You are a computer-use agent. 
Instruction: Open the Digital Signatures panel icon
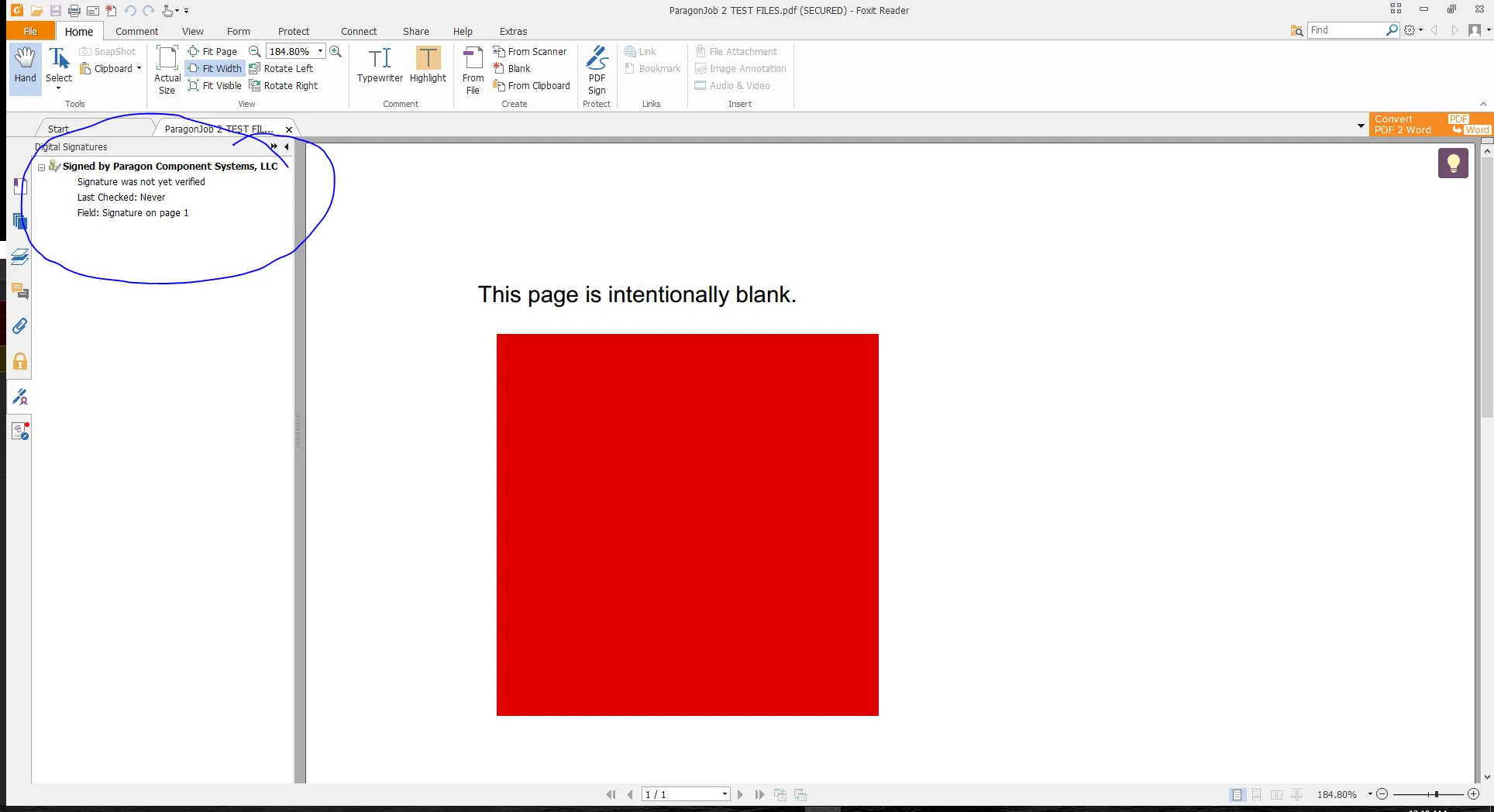(20, 397)
